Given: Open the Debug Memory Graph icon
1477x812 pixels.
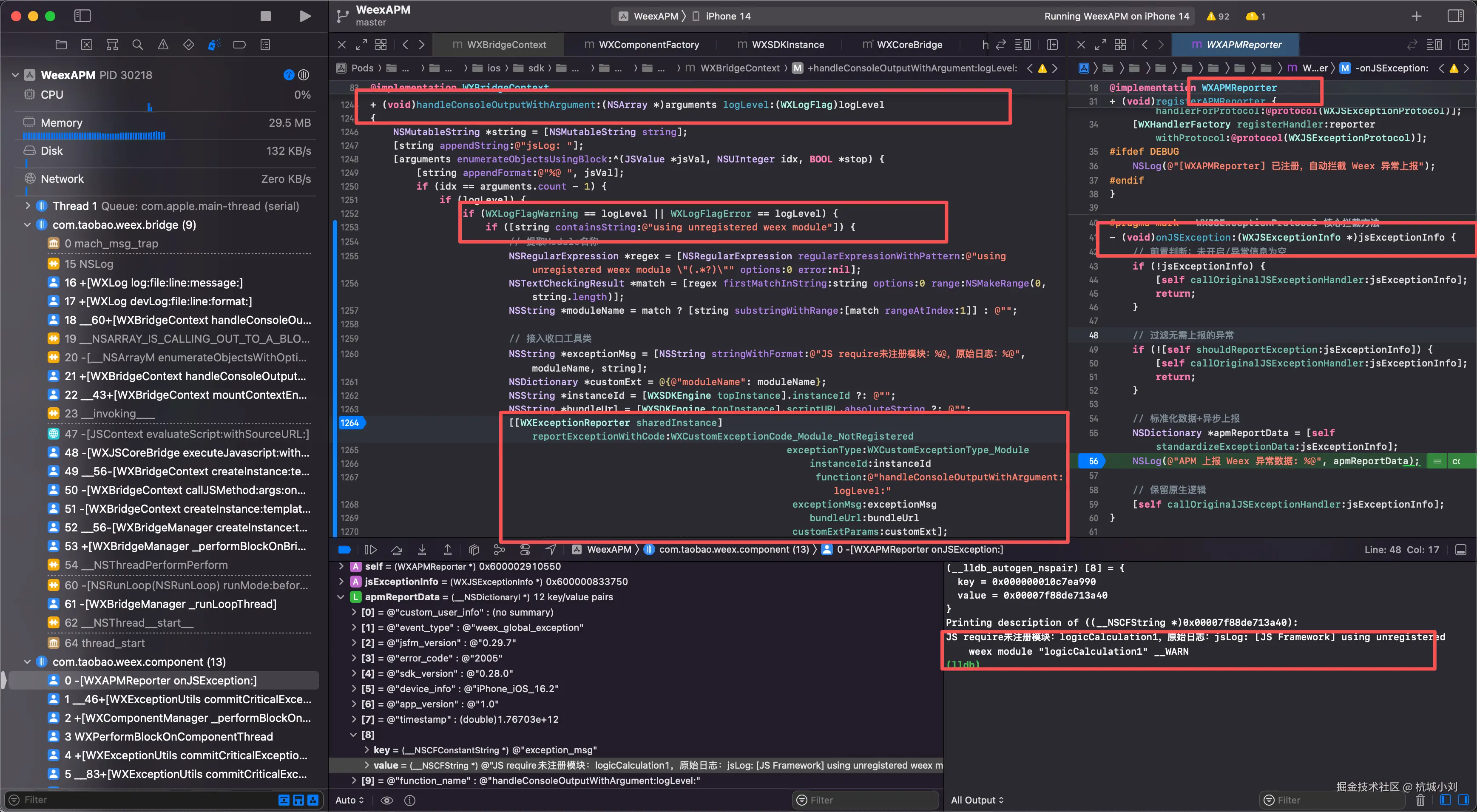Looking at the screenshot, I should click(500, 549).
